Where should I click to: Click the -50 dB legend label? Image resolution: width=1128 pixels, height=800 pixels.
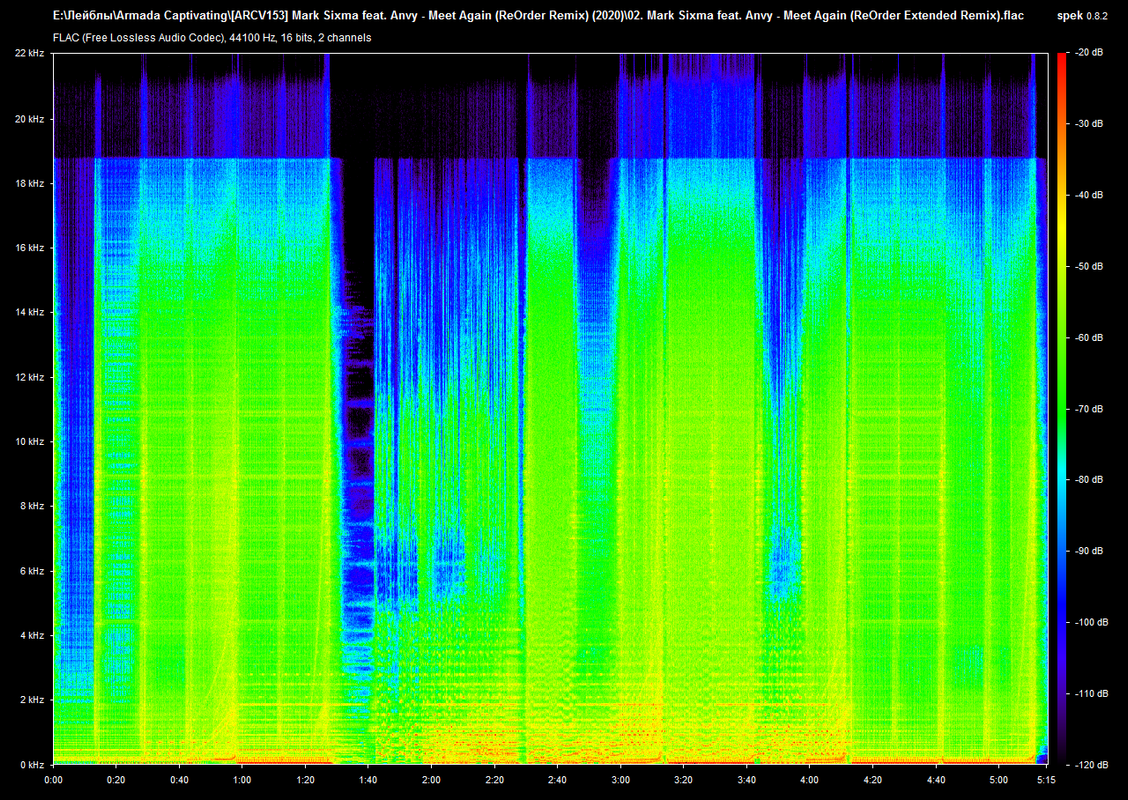(x=1089, y=266)
